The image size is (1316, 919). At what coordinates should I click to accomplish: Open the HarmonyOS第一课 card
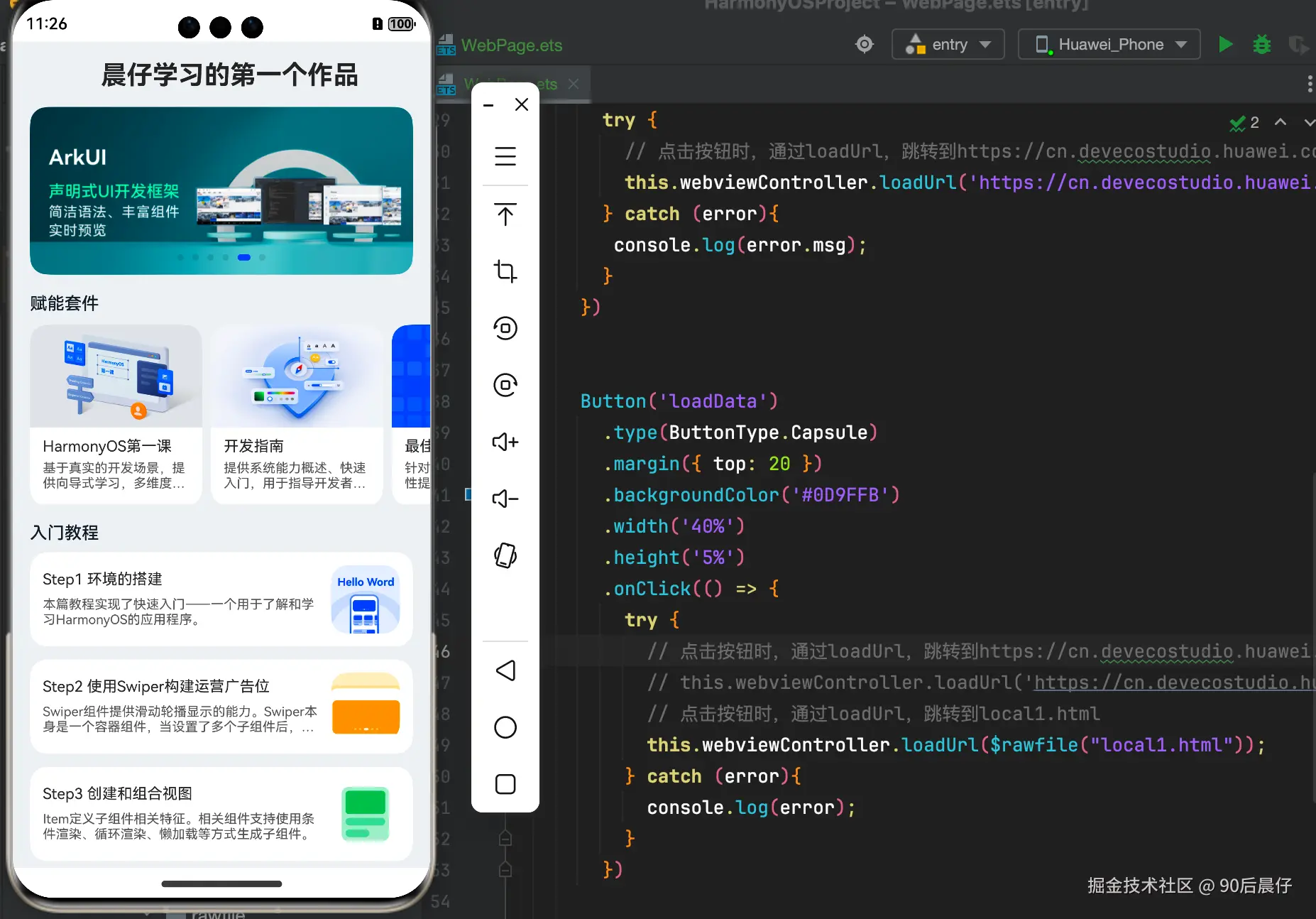[116, 415]
